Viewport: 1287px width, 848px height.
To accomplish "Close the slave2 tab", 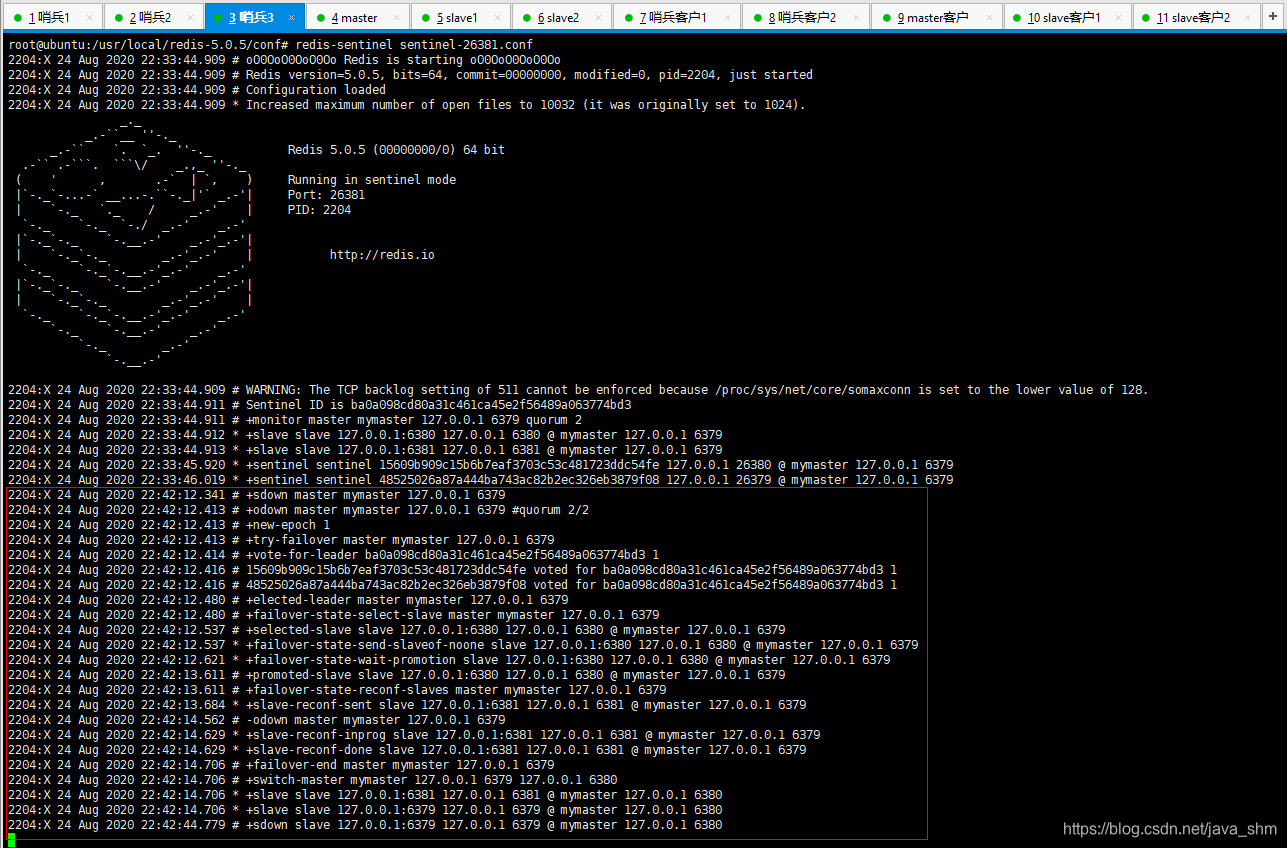I will pyautogui.click(x=599, y=18).
